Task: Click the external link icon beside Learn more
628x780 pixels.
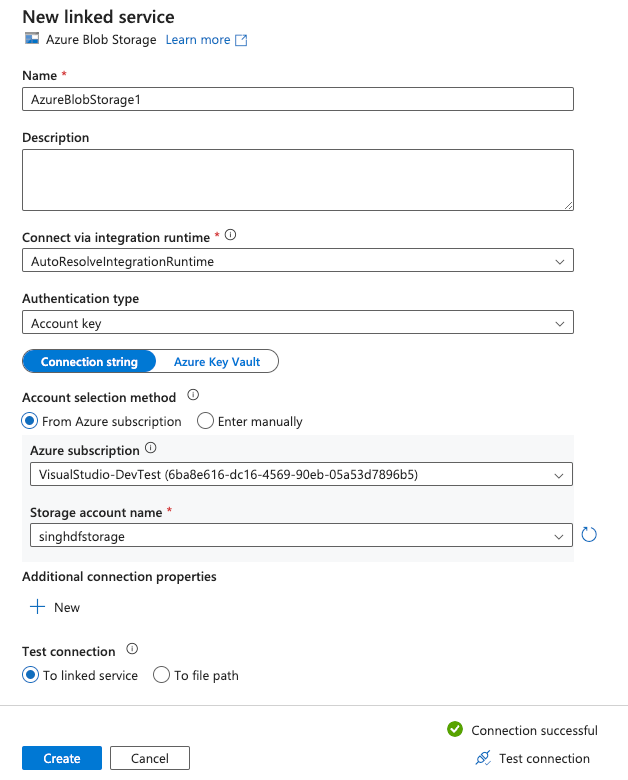Action: pos(241,40)
